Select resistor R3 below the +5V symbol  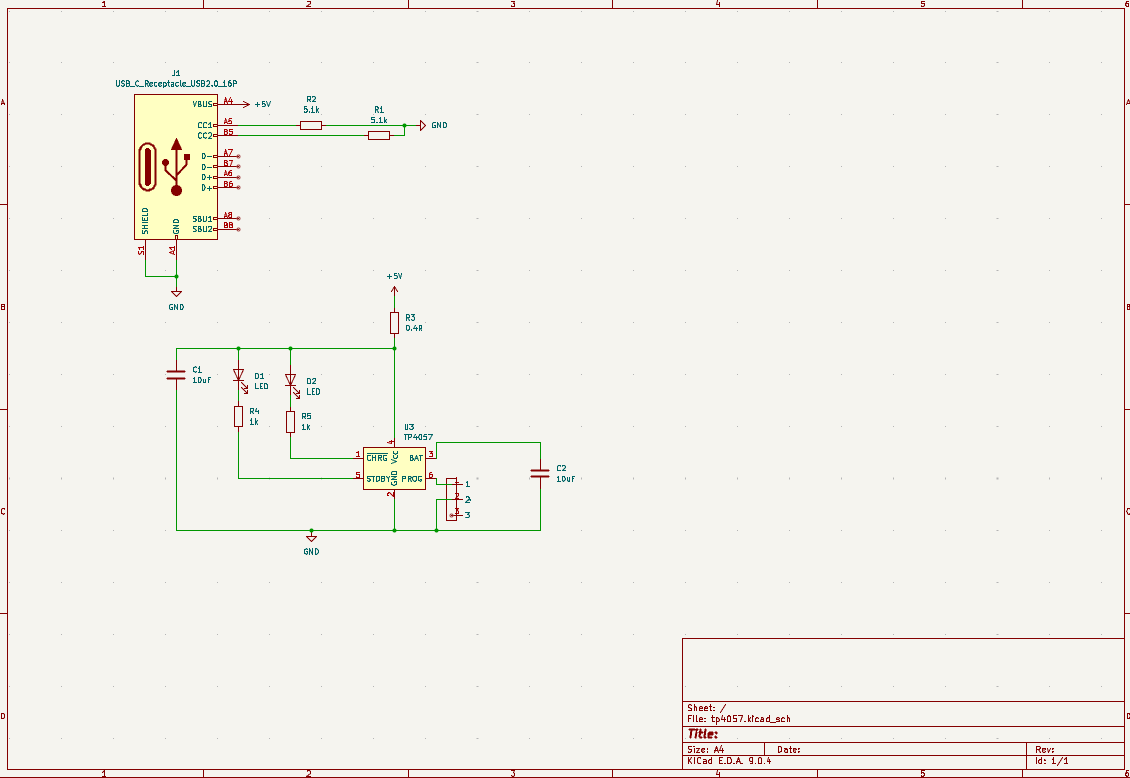(394, 322)
